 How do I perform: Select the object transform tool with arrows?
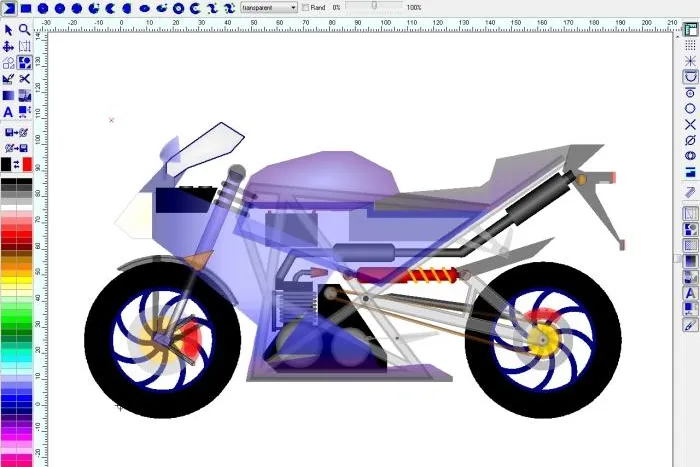25,112
